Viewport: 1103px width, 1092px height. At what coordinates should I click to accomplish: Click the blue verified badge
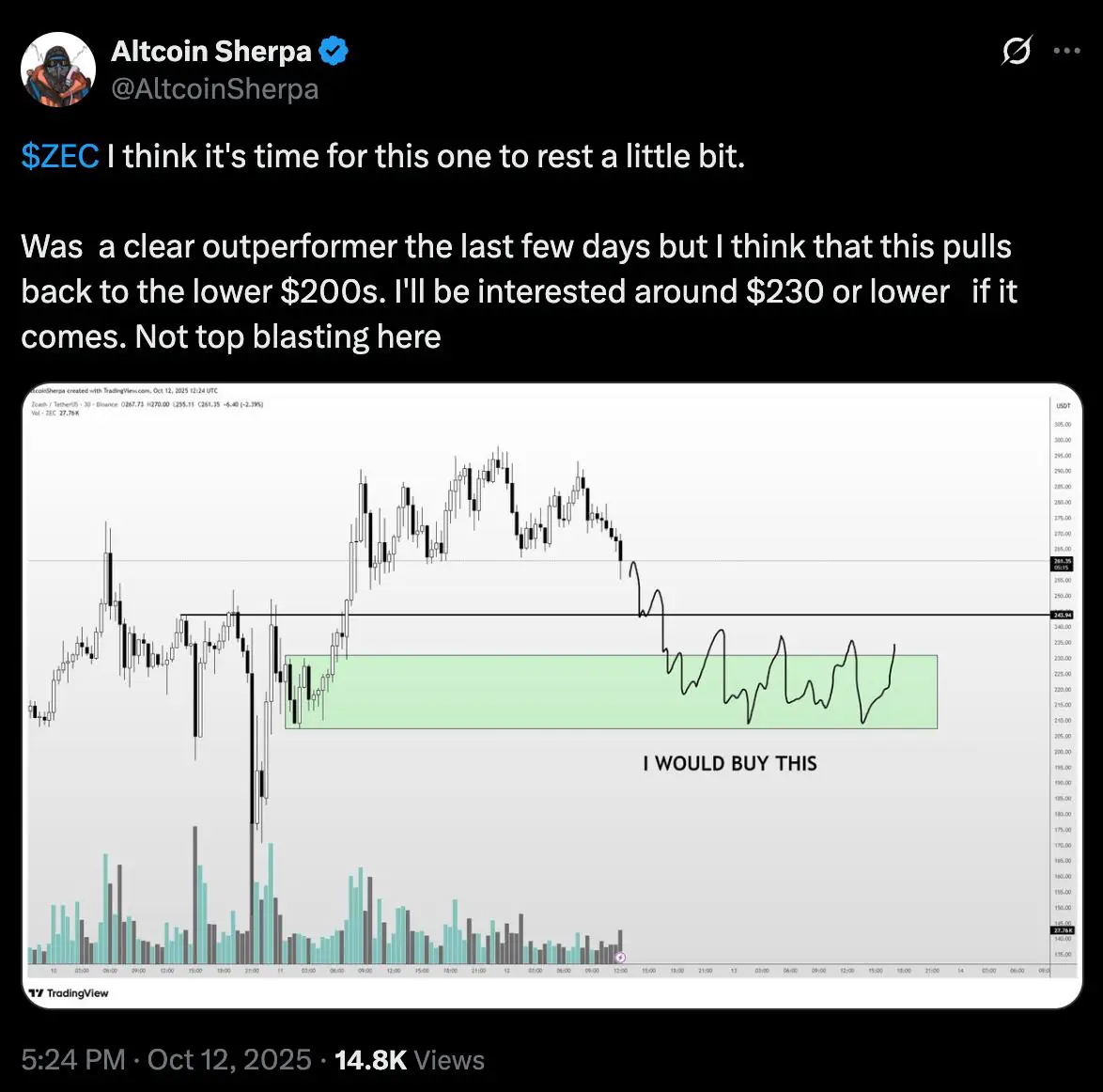(x=334, y=53)
